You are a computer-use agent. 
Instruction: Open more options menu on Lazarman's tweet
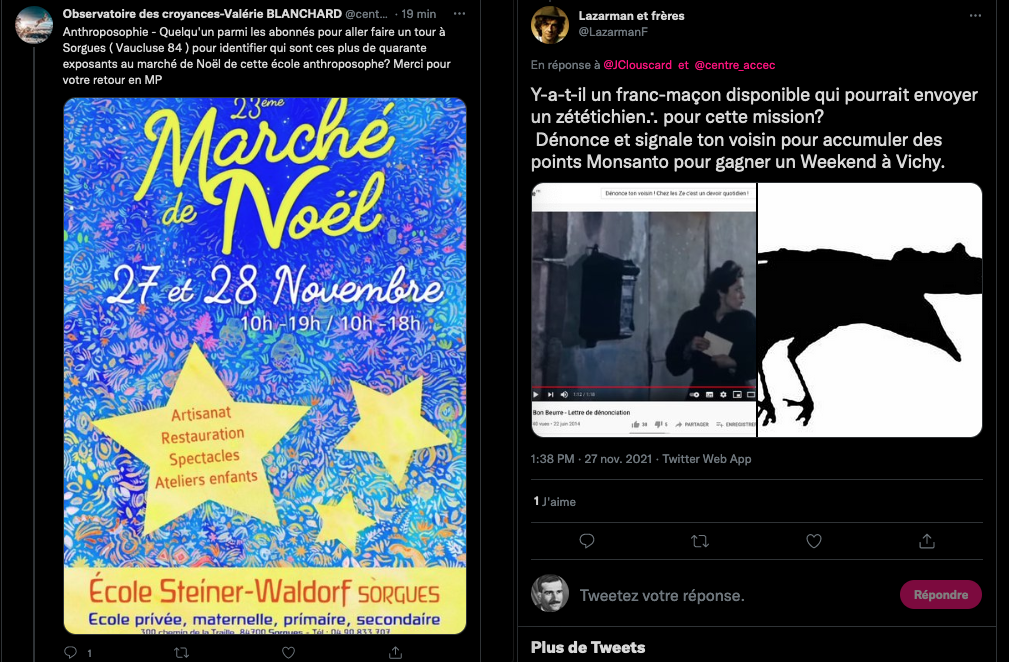pos(975,15)
